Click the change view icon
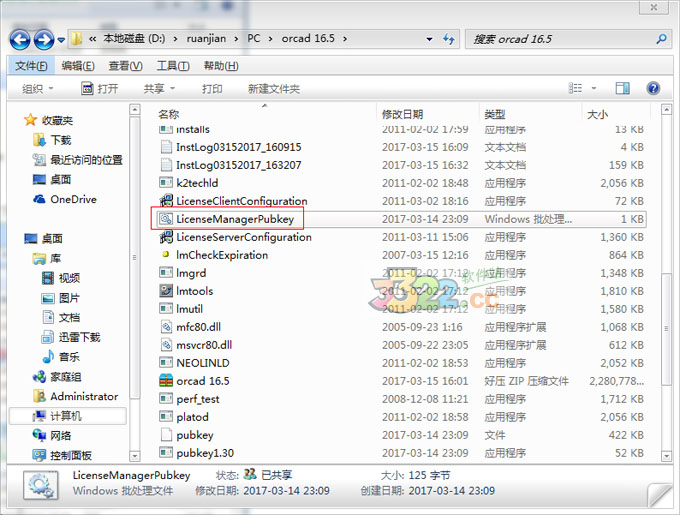The width and height of the screenshot is (680, 515). (x=575, y=88)
